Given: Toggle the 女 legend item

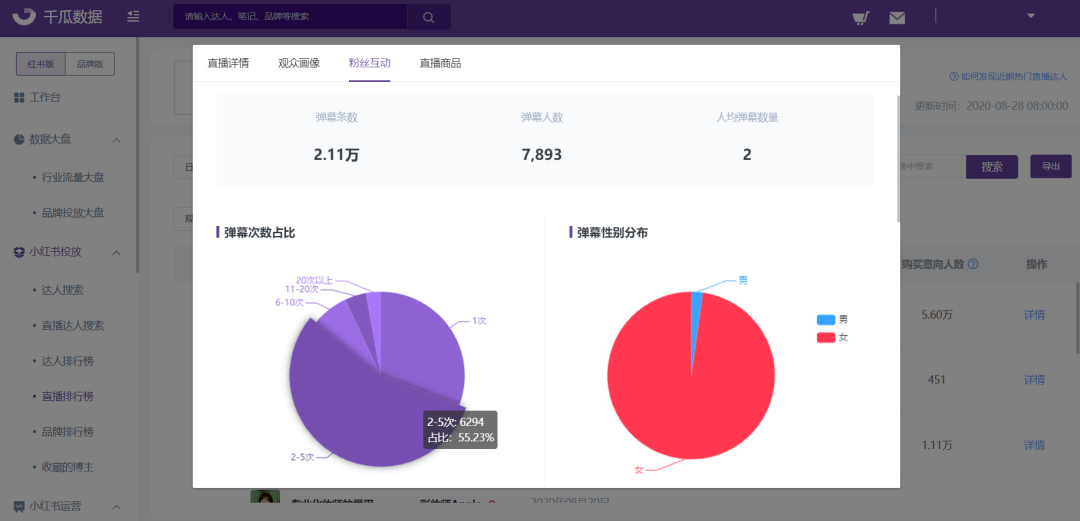Looking at the screenshot, I should click(832, 338).
